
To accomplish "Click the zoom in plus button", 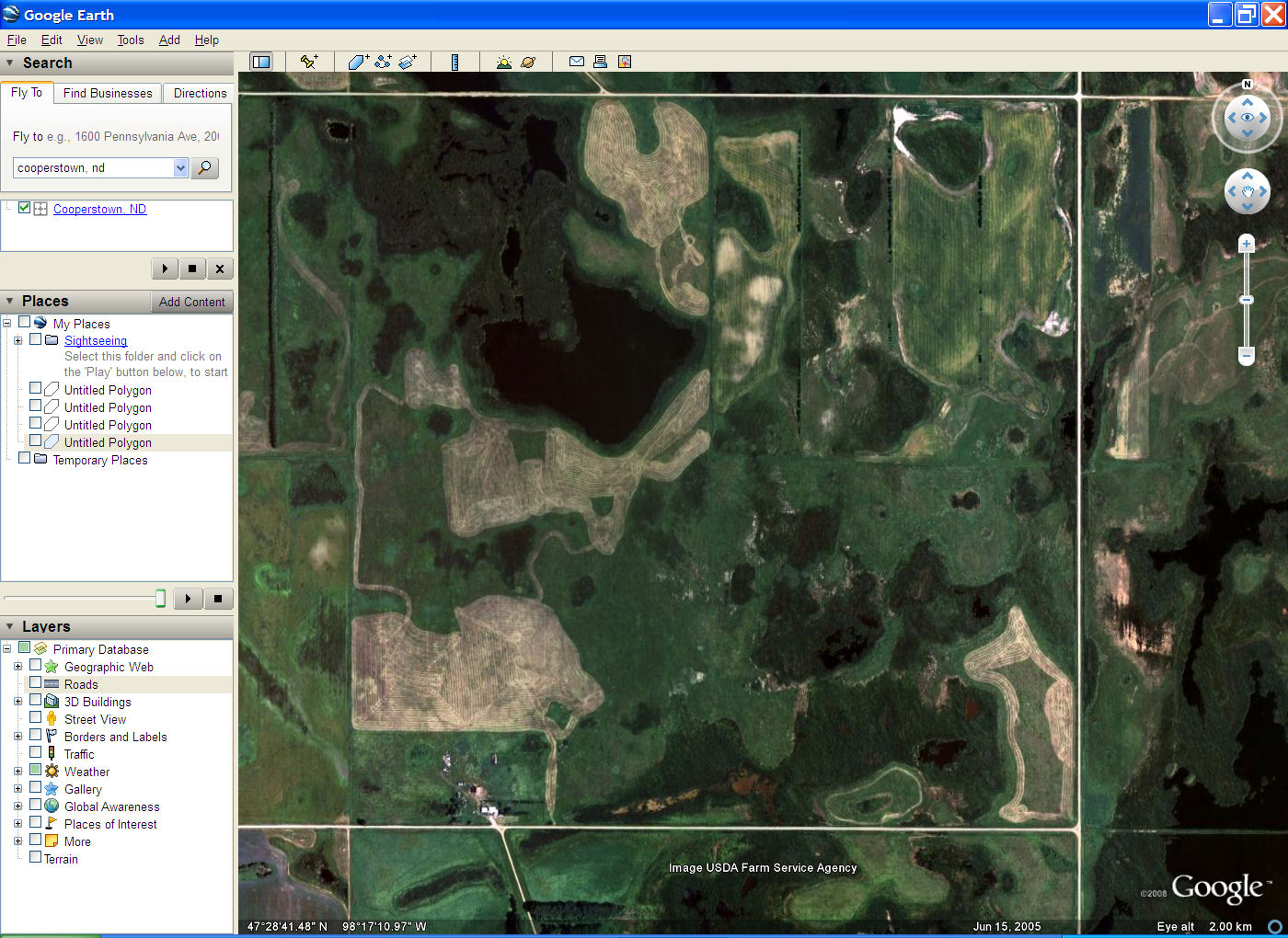I will click(x=1247, y=244).
